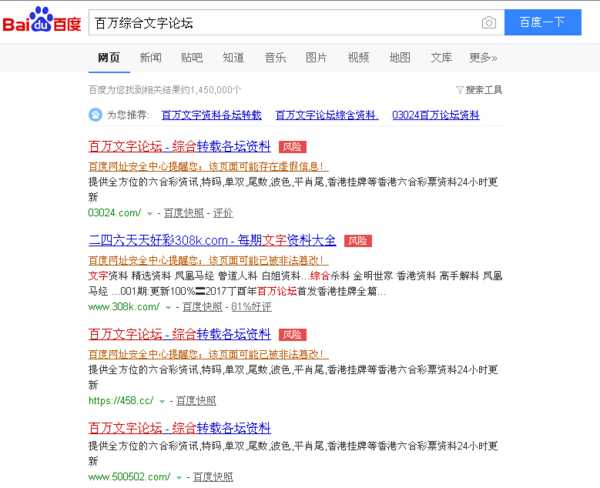Image resolution: width=600 pixels, height=488 pixels.
Task: Open the 更多» menu
Action: (483, 58)
